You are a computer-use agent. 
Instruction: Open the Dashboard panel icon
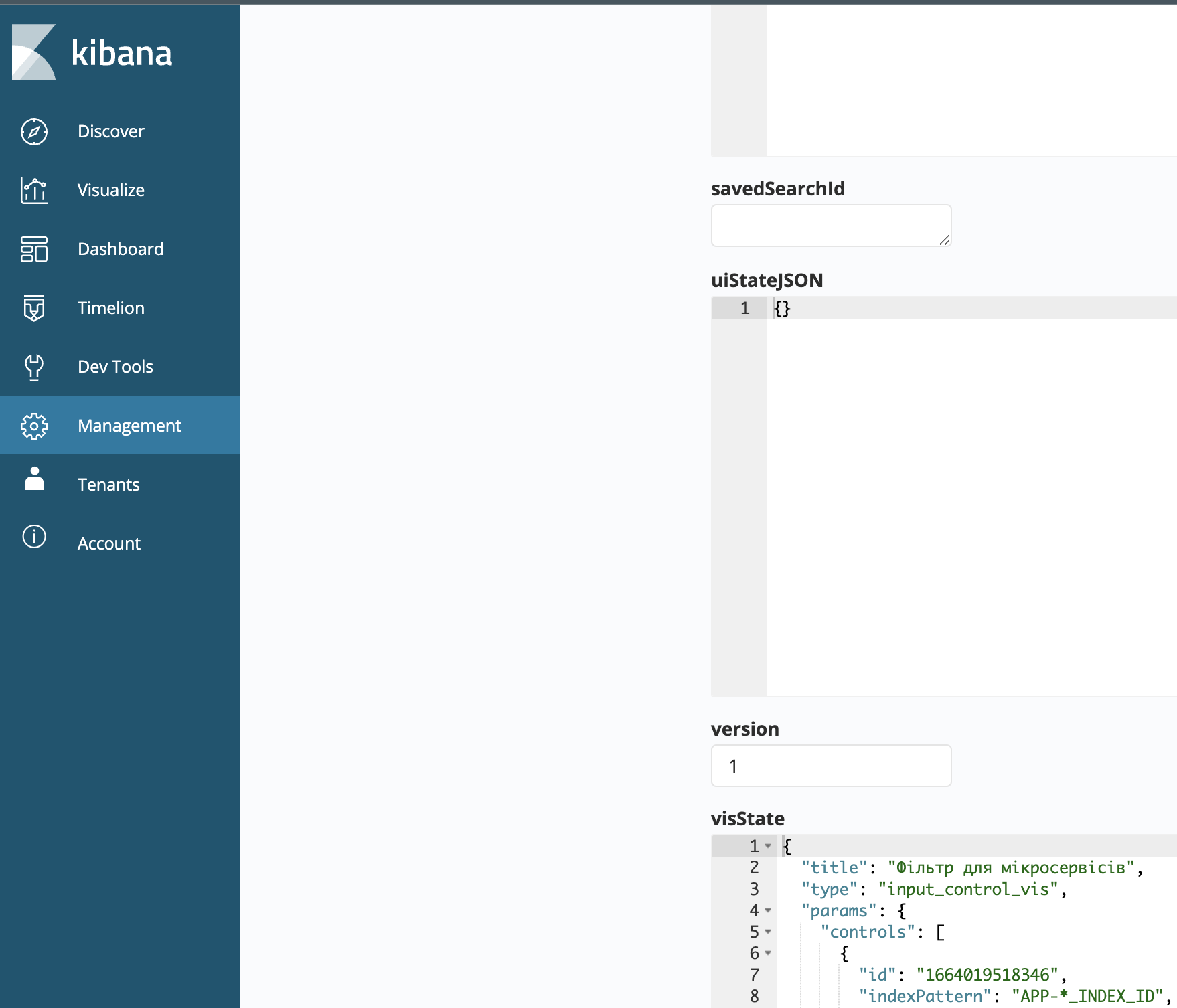coord(34,249)
